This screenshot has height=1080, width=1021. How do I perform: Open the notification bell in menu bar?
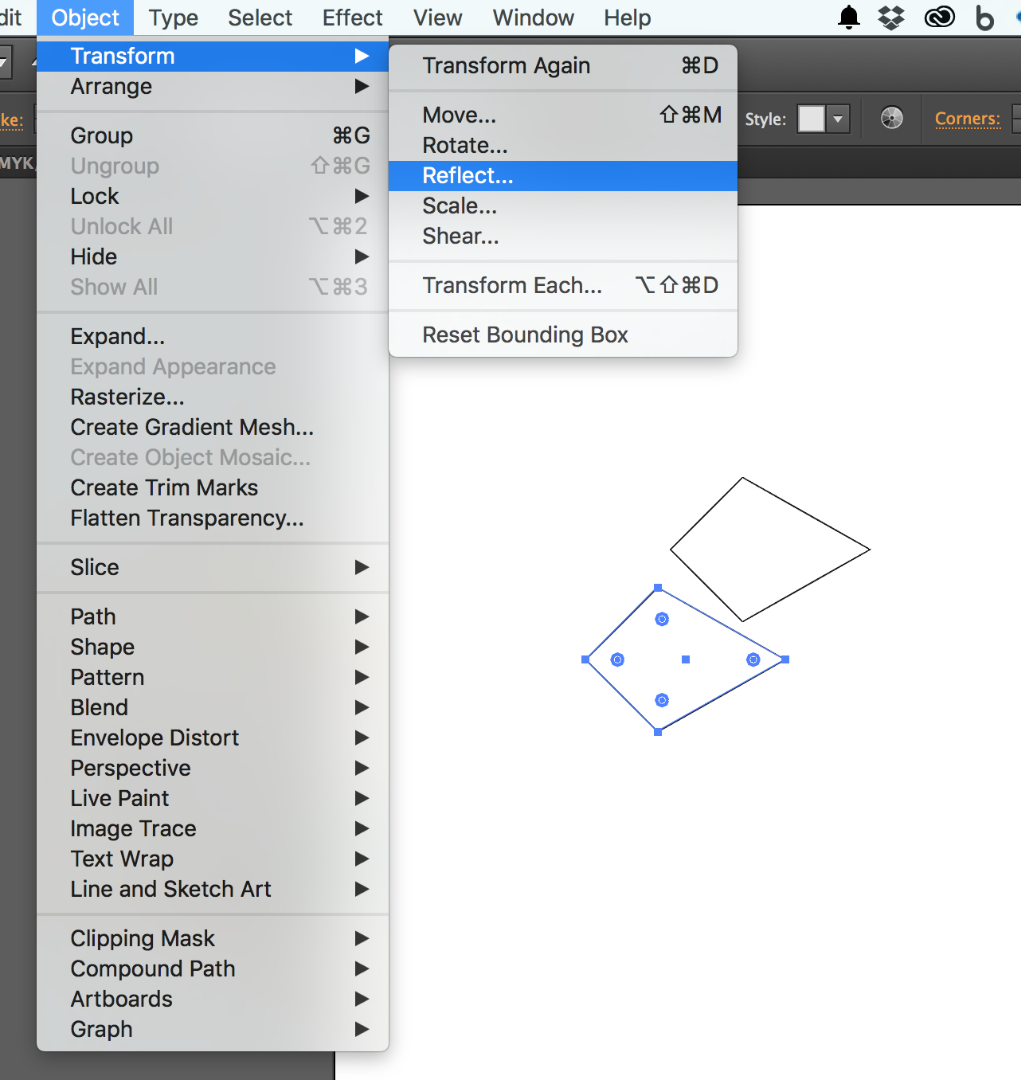[849, 17]
